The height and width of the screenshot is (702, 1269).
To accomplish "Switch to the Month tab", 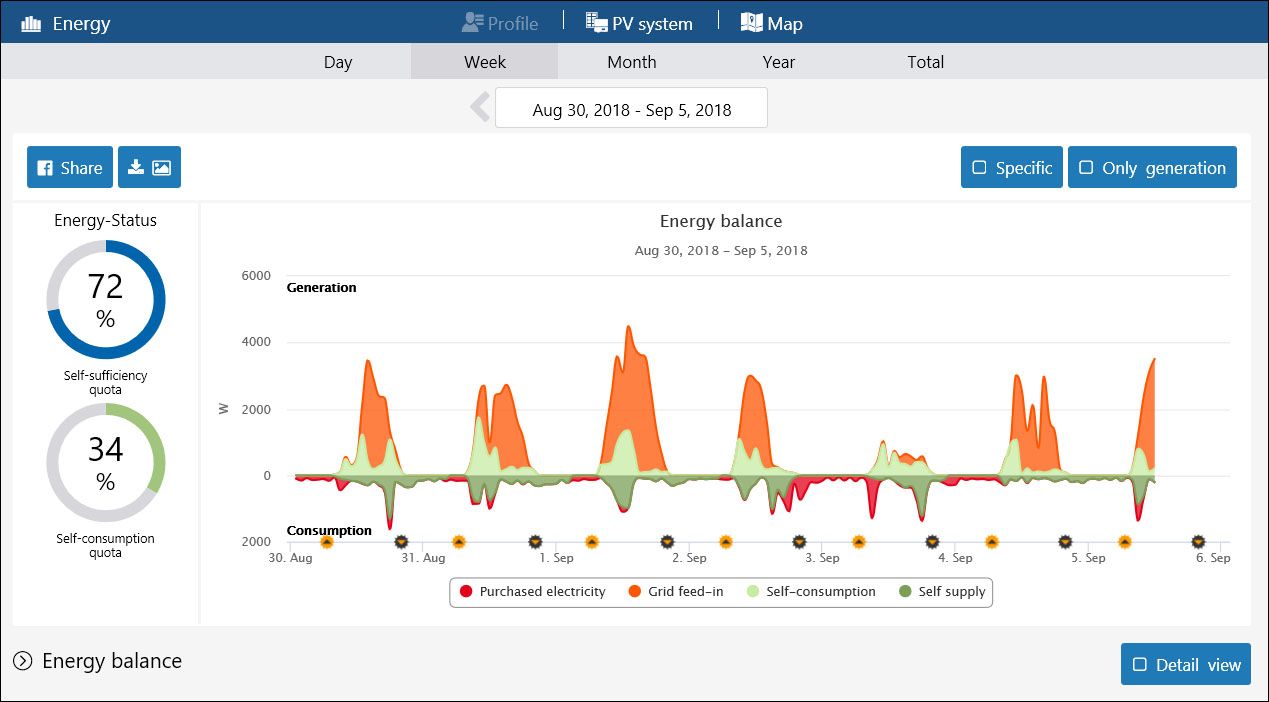I will 632,61.
